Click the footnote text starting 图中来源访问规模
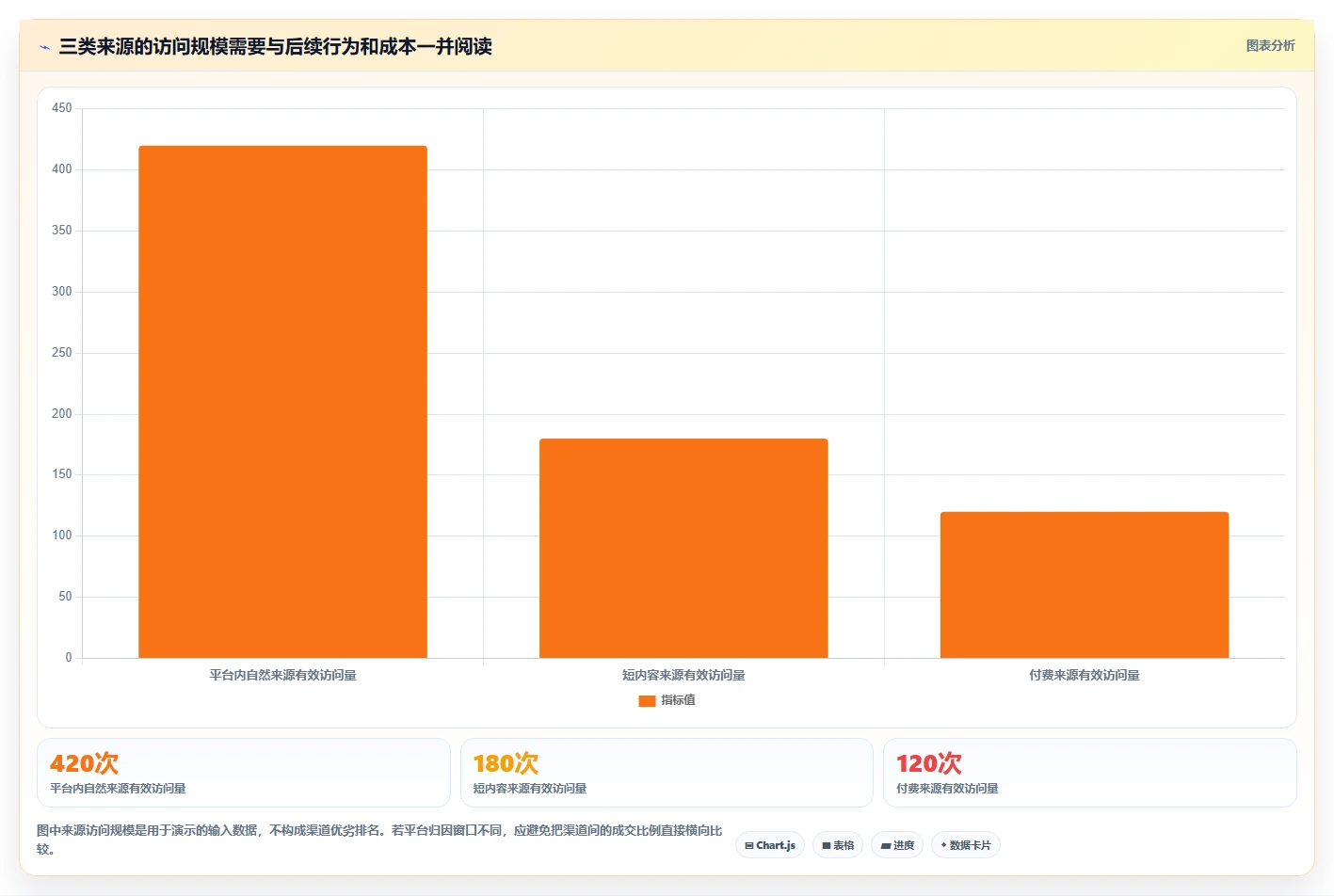Viewport: 1334px width, 896px height. click(x=379, y=840)
